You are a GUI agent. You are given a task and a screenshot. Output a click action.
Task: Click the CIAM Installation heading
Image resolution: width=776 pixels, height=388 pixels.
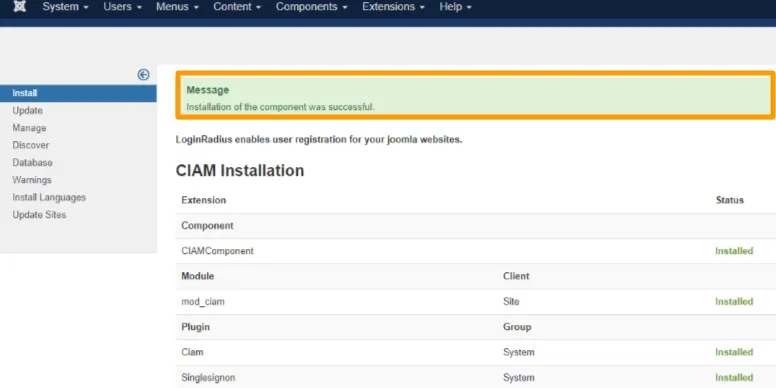tap(240, 170)
